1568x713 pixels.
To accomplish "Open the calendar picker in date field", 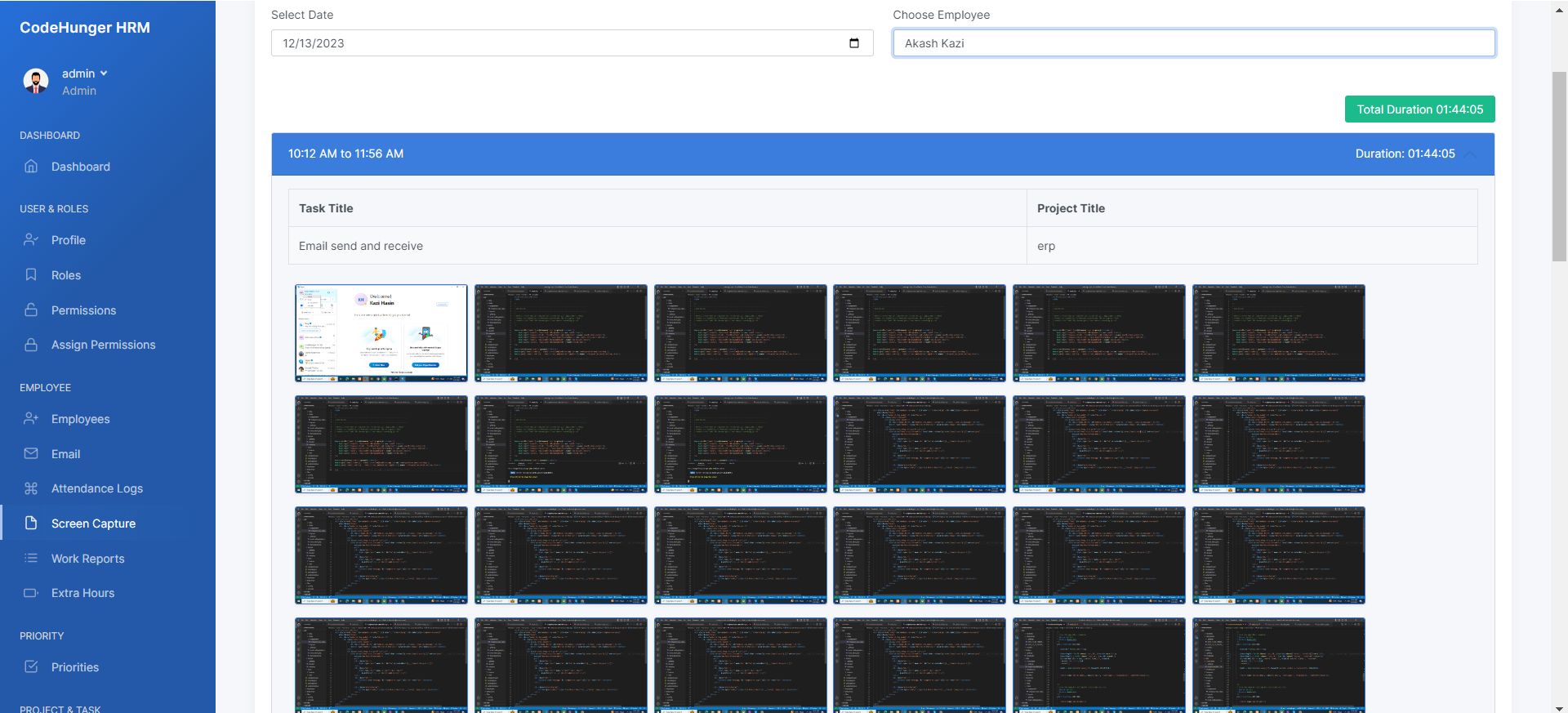I will coord(854,43).
